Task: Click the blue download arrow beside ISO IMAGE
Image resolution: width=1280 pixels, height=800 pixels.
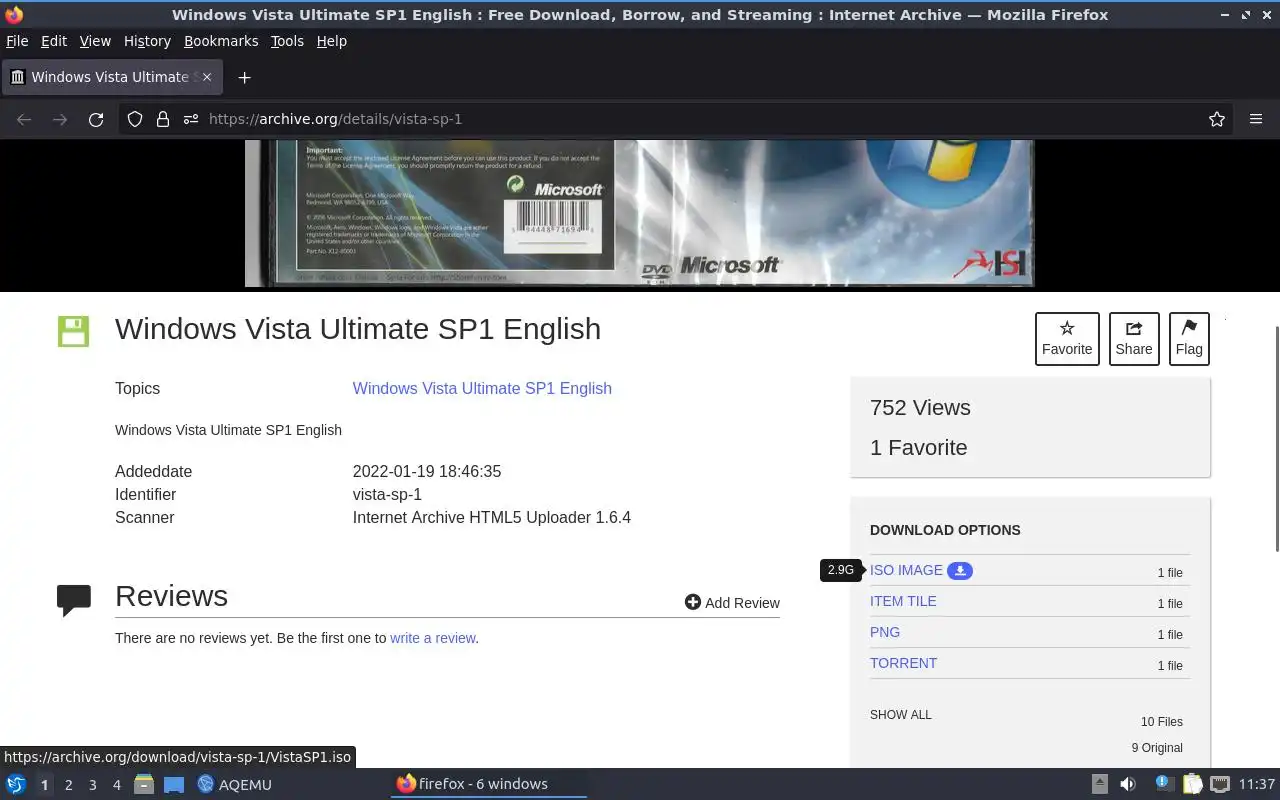Action: pos(960,570)
